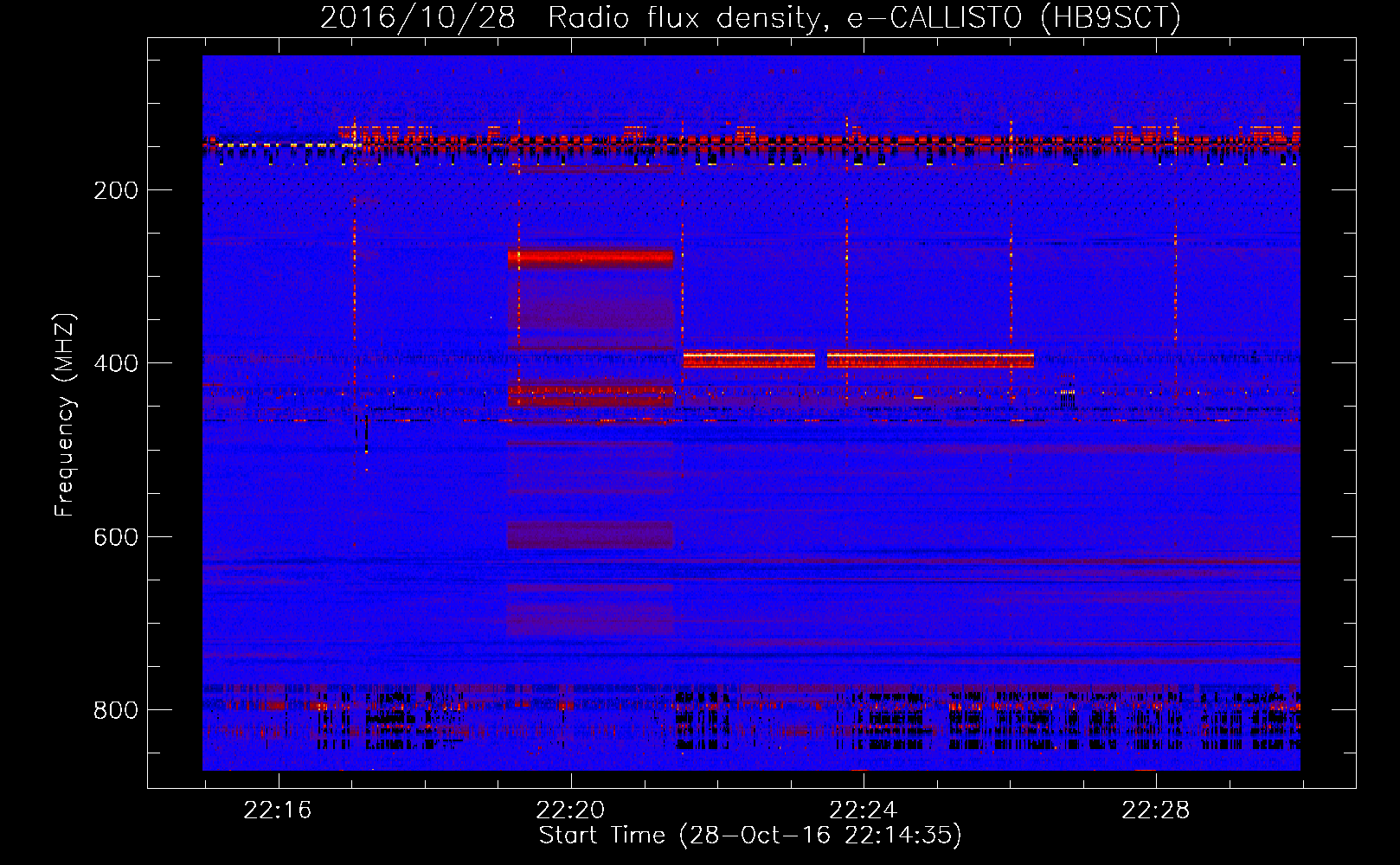Click the Start Time axis label
The image size is (1400, 865).
750,836
